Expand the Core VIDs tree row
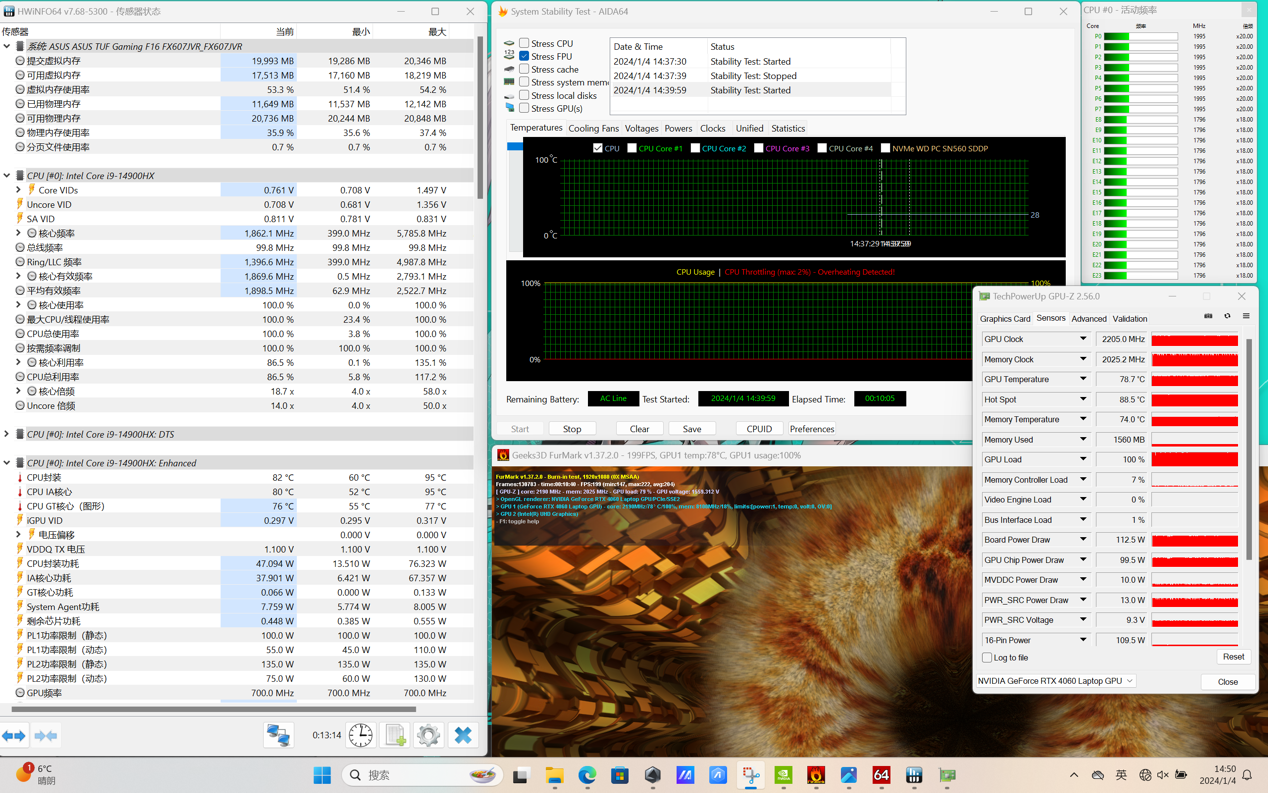This screenshot has width=1268, height=793. (x=18, y=190)
